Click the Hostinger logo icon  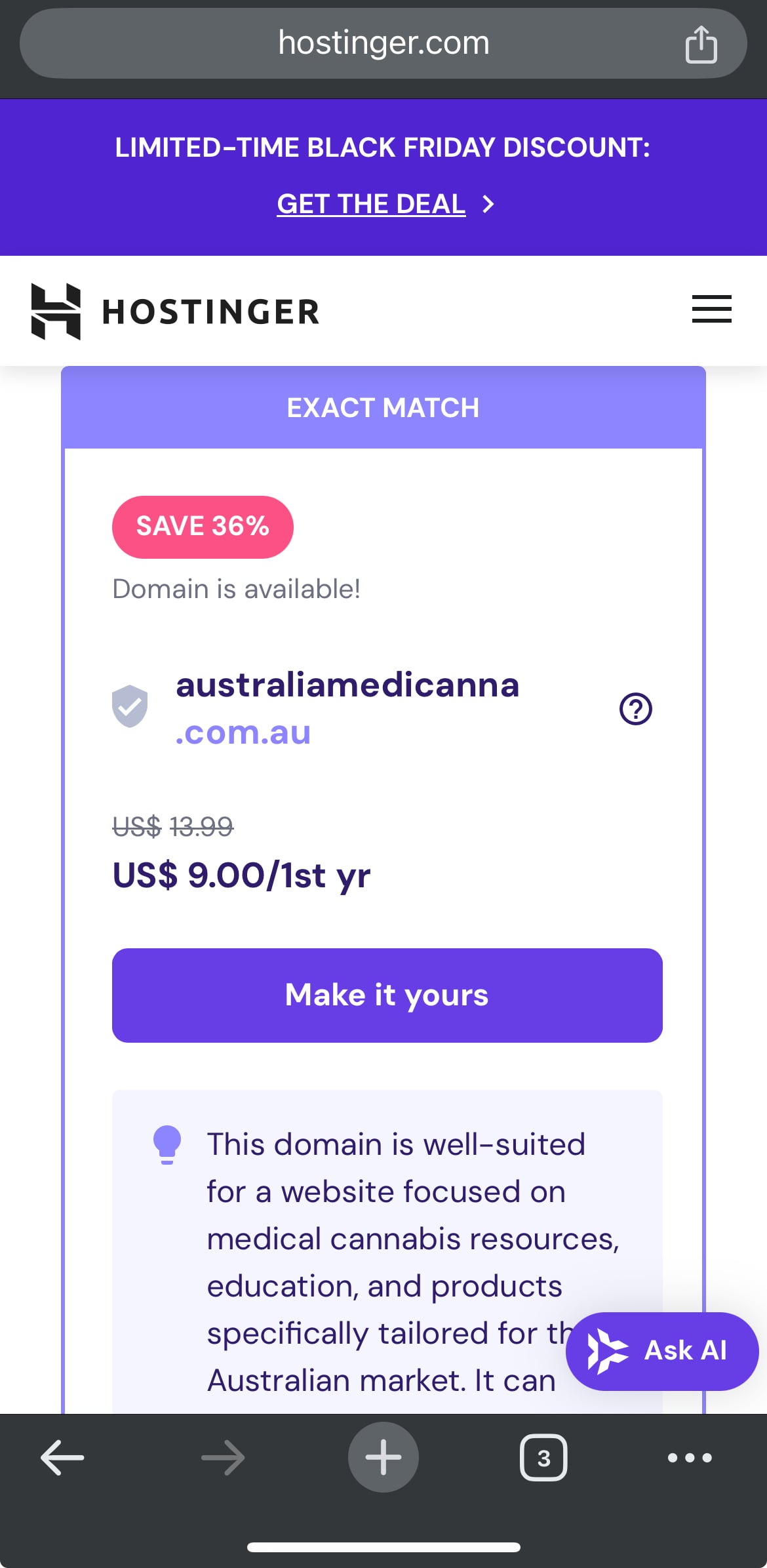[56, 312]
